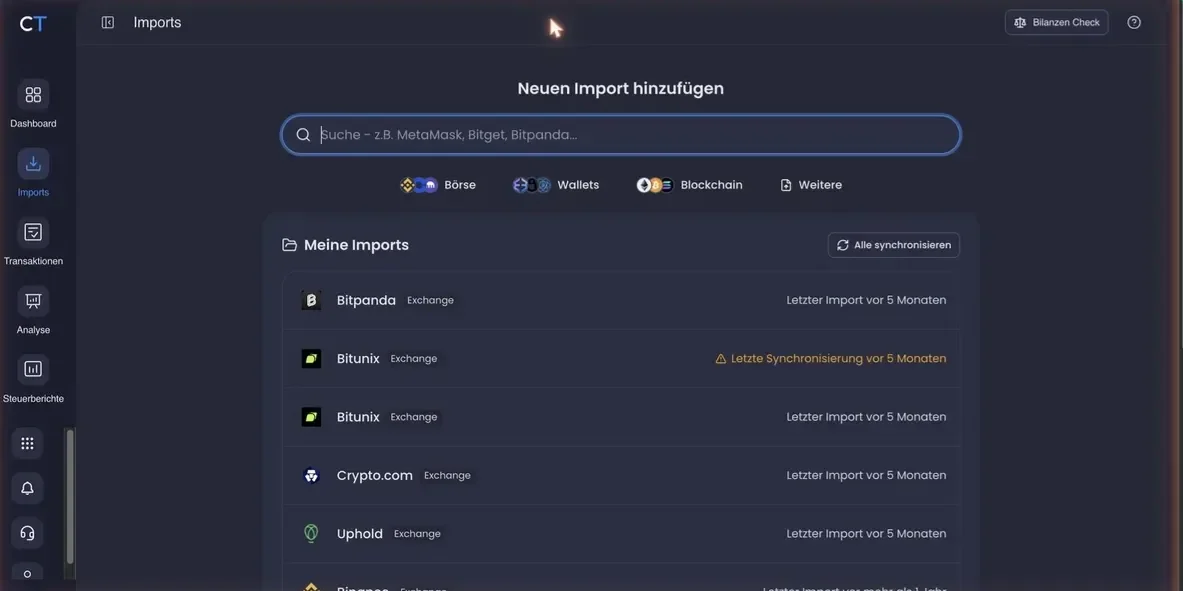
Task: Click the Exchange tag next to Uphold
Action: tap(417, 534)
